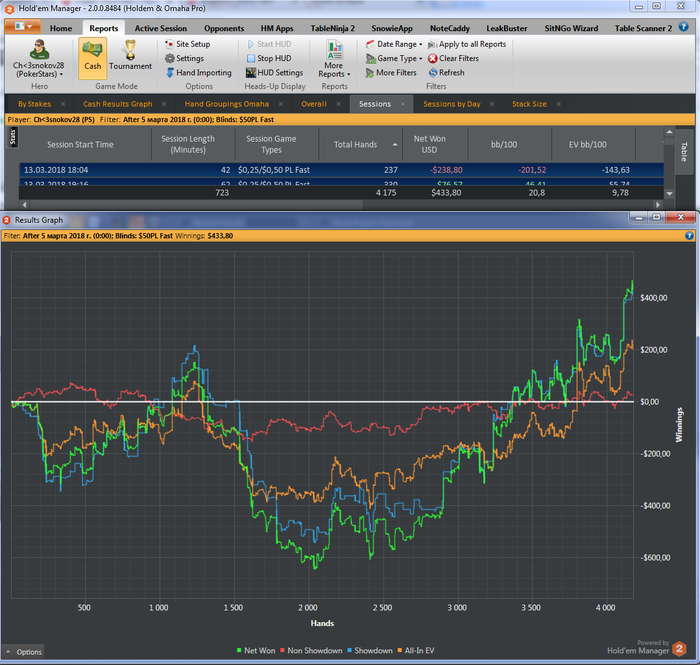Viewport: 700px width, 665px height.
Task: Expand the More Reports dropdown
Action: (x=334, y=59)
